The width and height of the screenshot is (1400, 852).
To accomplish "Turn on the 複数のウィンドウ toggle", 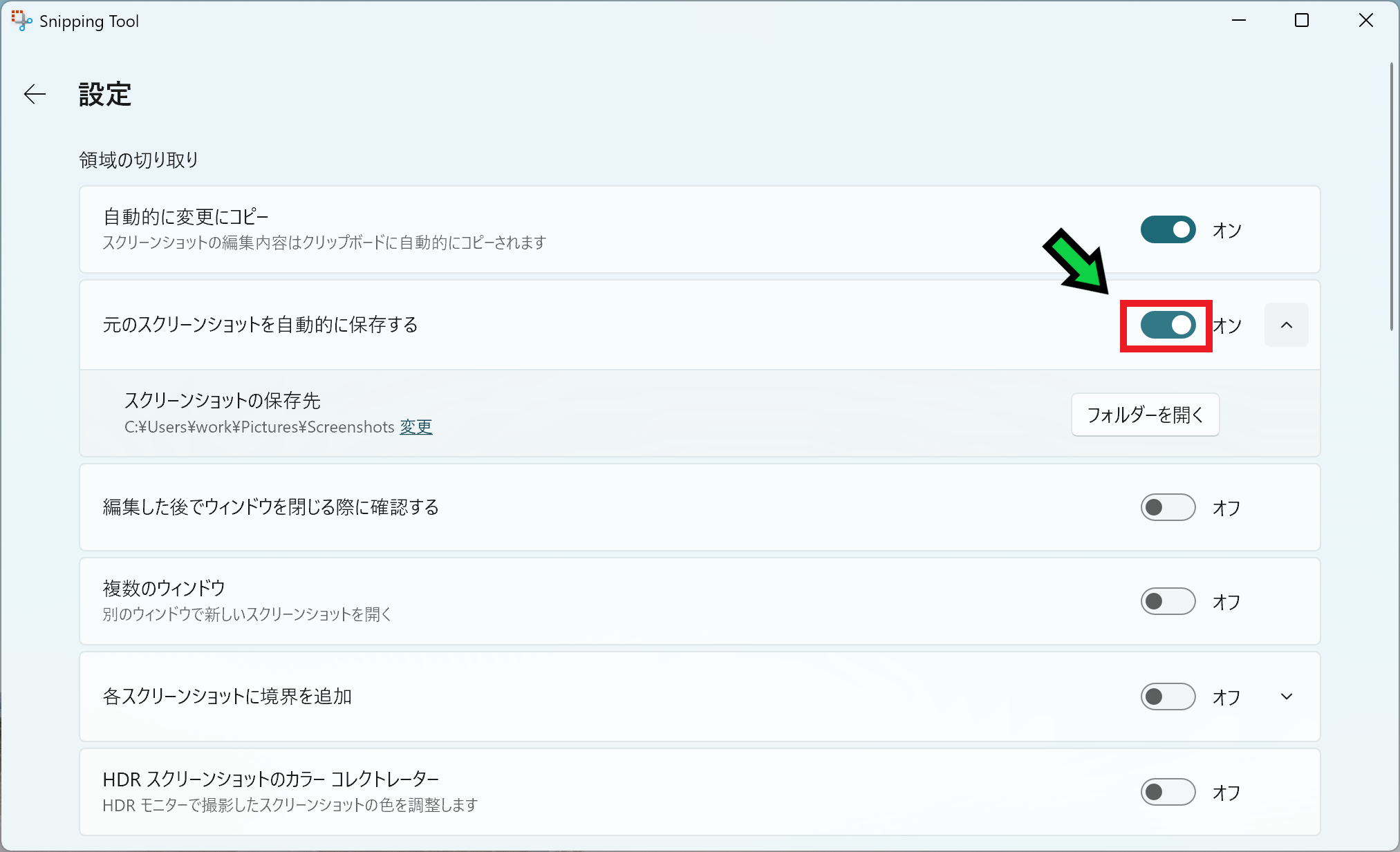I will tap(1168, 601).
